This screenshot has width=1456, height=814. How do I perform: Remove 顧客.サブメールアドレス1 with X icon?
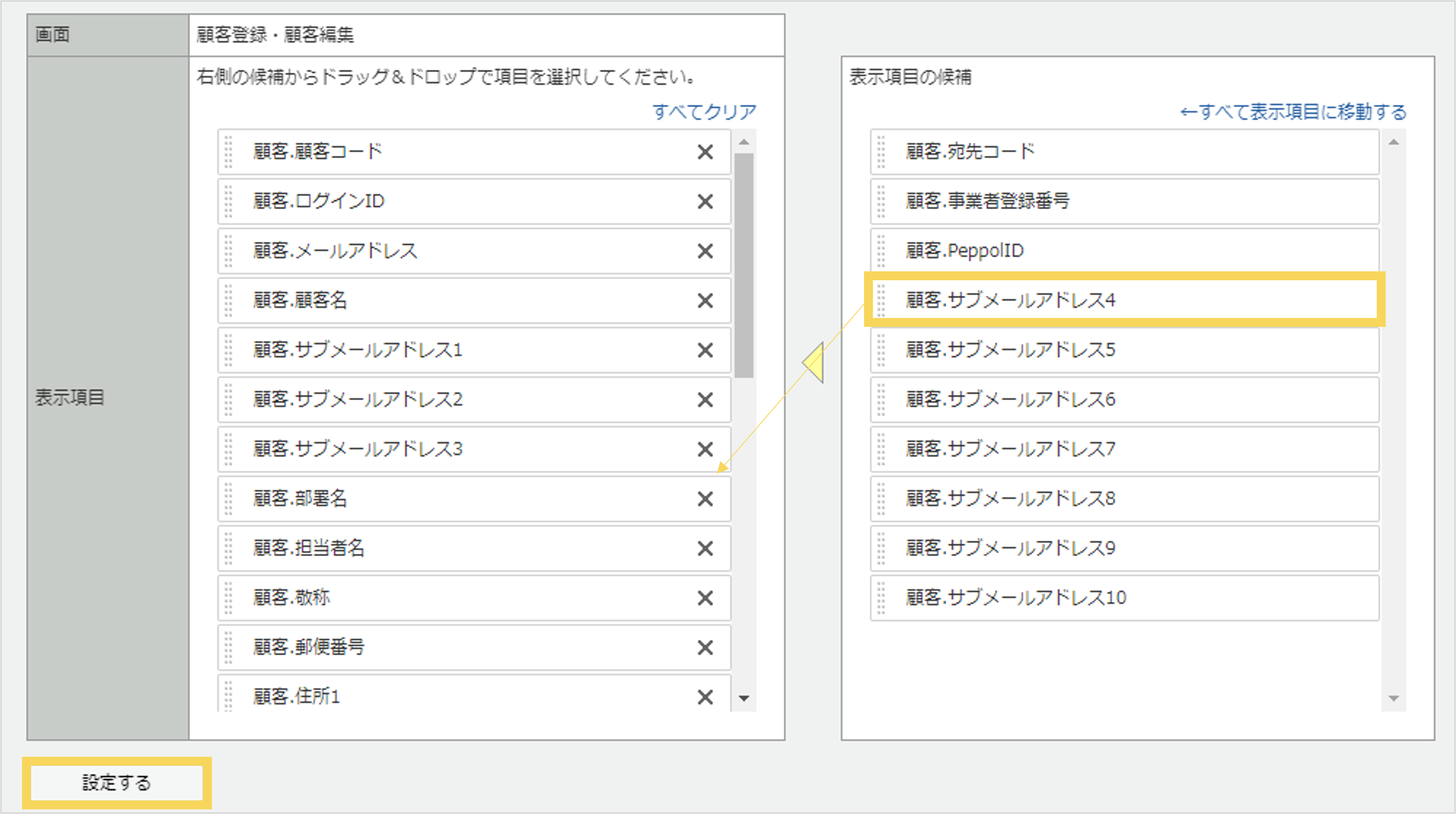[705, 350]
